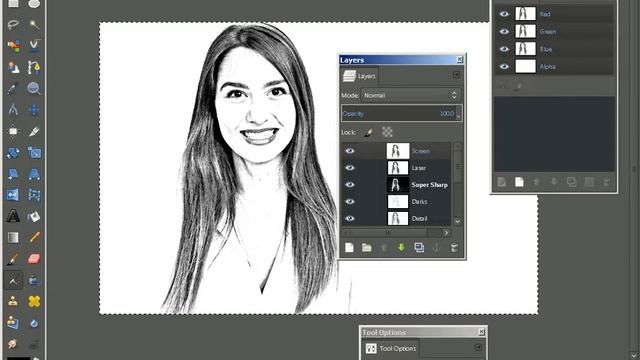
Task: Choose the pink Eraser tool
Action: pyautogui.click(x=34, y=259)
